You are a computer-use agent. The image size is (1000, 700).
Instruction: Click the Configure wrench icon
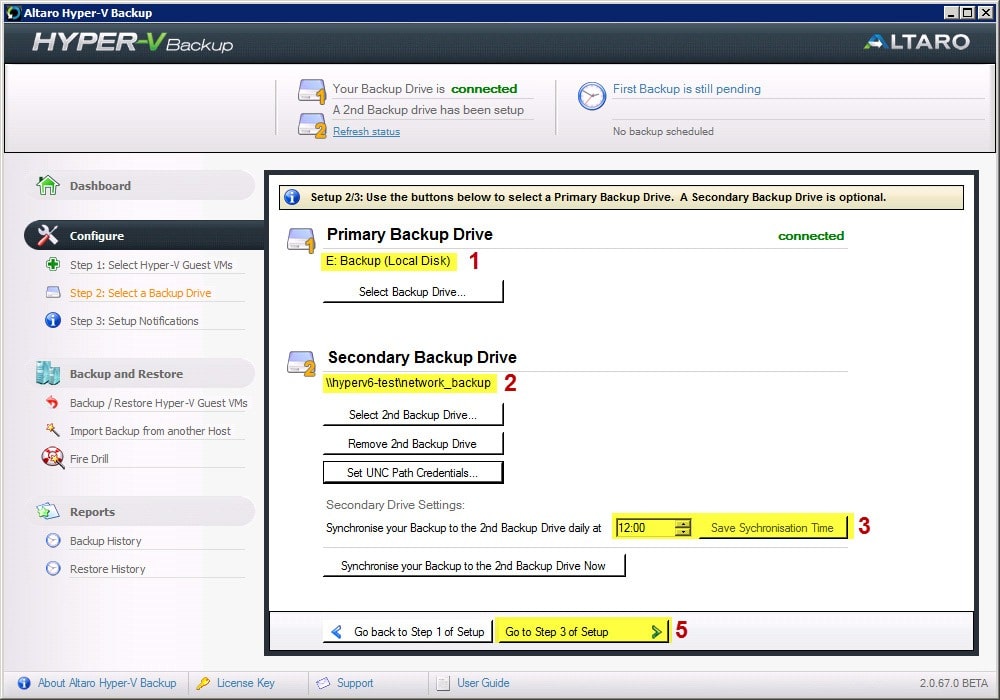pos(48,235)
